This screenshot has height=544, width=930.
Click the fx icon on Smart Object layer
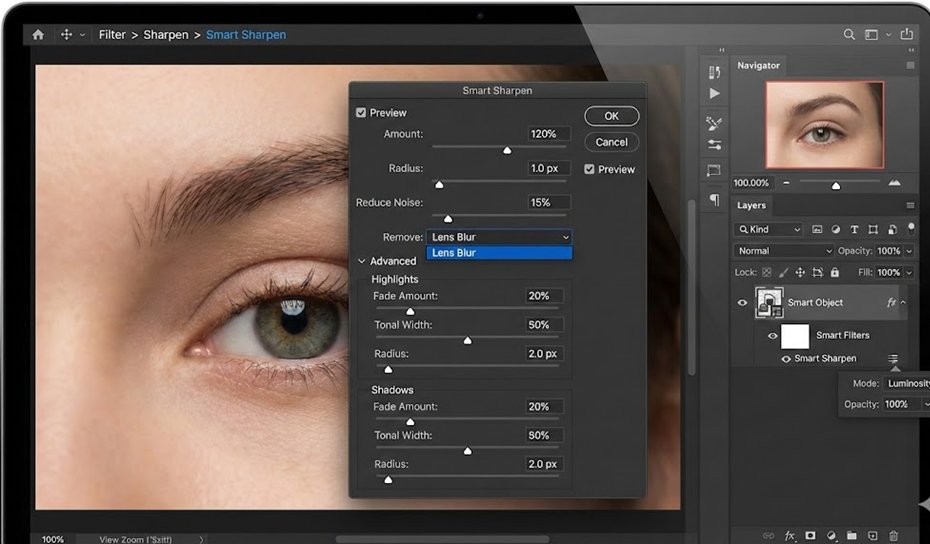891,303
